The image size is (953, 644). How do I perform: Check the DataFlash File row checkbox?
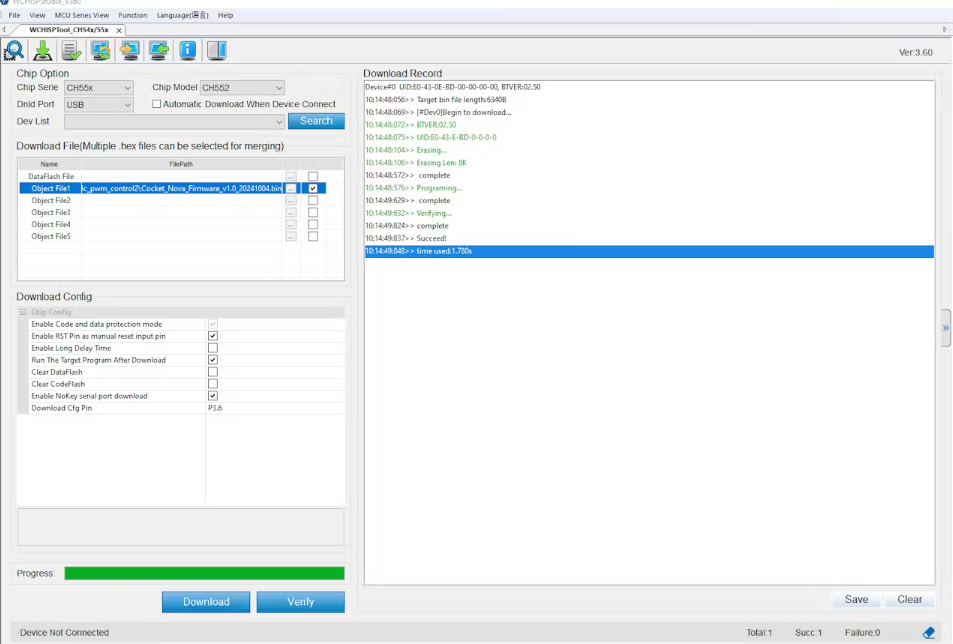(313, 176)
